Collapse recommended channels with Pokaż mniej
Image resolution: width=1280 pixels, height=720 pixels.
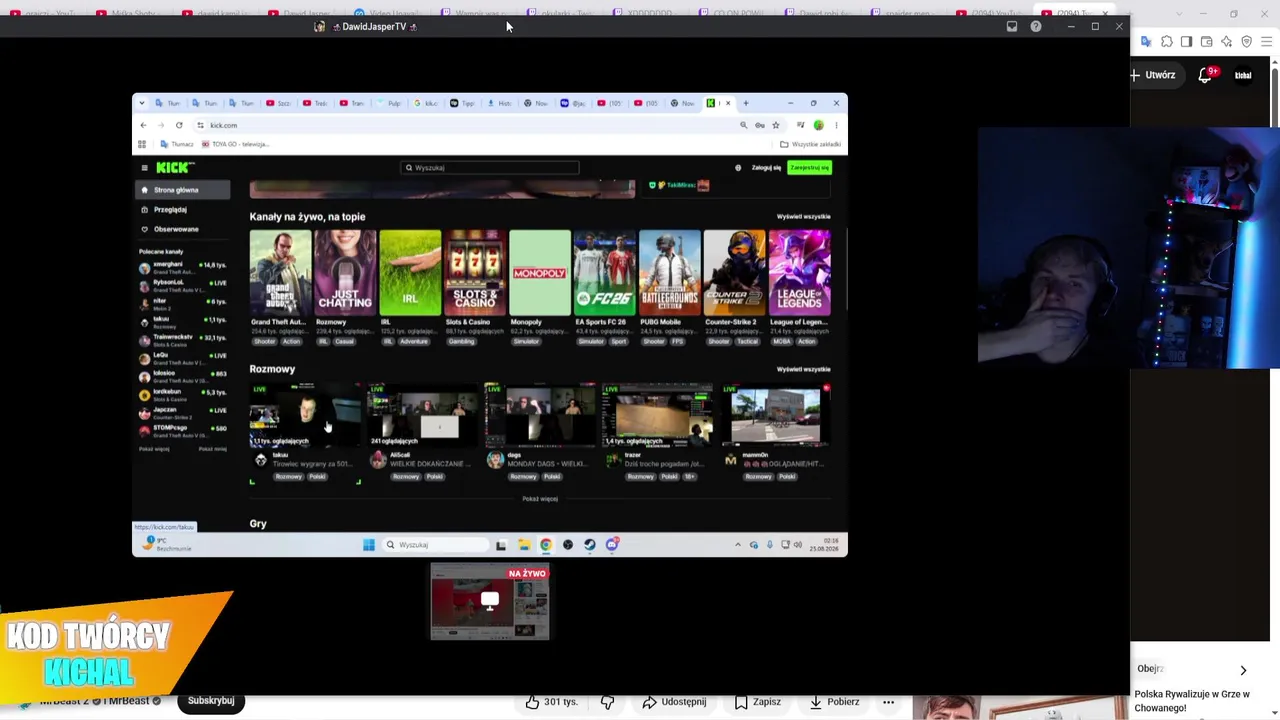point(213,449)
